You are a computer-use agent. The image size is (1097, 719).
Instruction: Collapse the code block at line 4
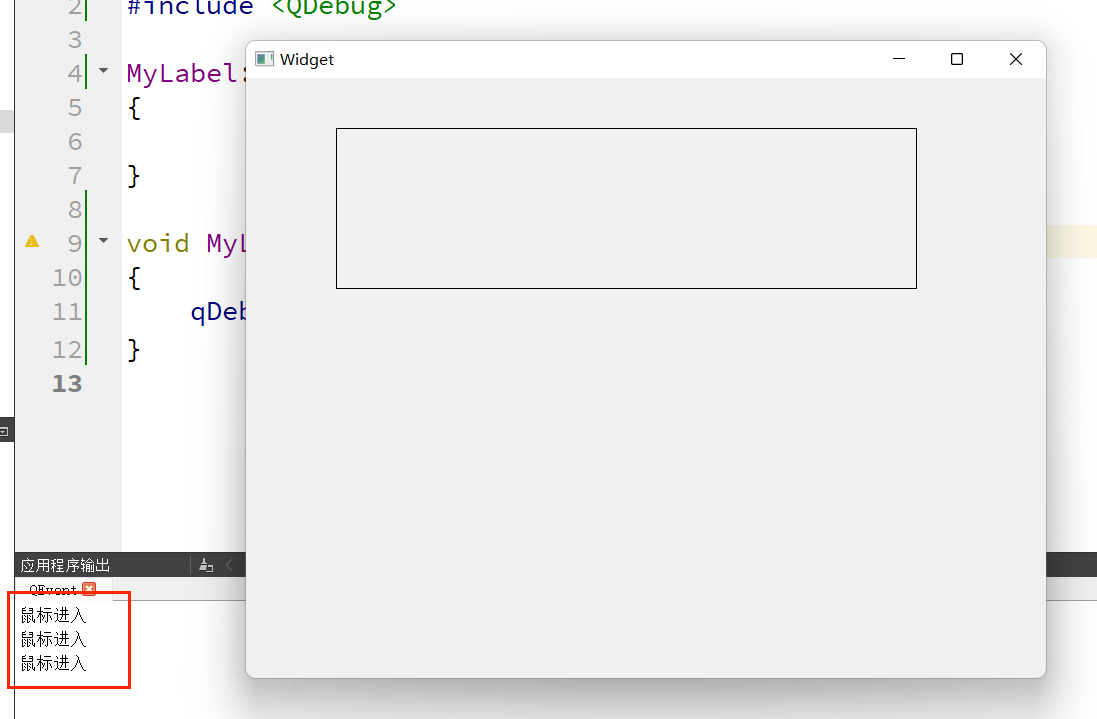tap(104, 71)
